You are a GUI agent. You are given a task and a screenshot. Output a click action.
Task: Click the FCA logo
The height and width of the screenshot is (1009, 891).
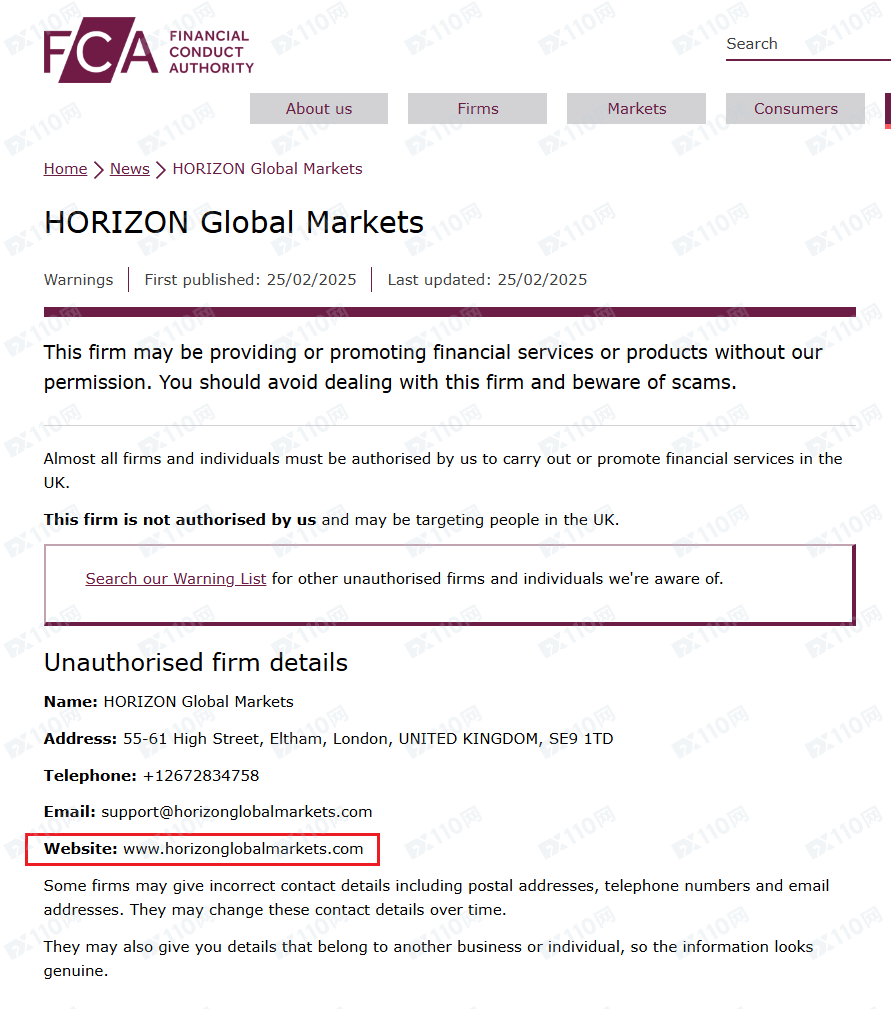(100, 50)
